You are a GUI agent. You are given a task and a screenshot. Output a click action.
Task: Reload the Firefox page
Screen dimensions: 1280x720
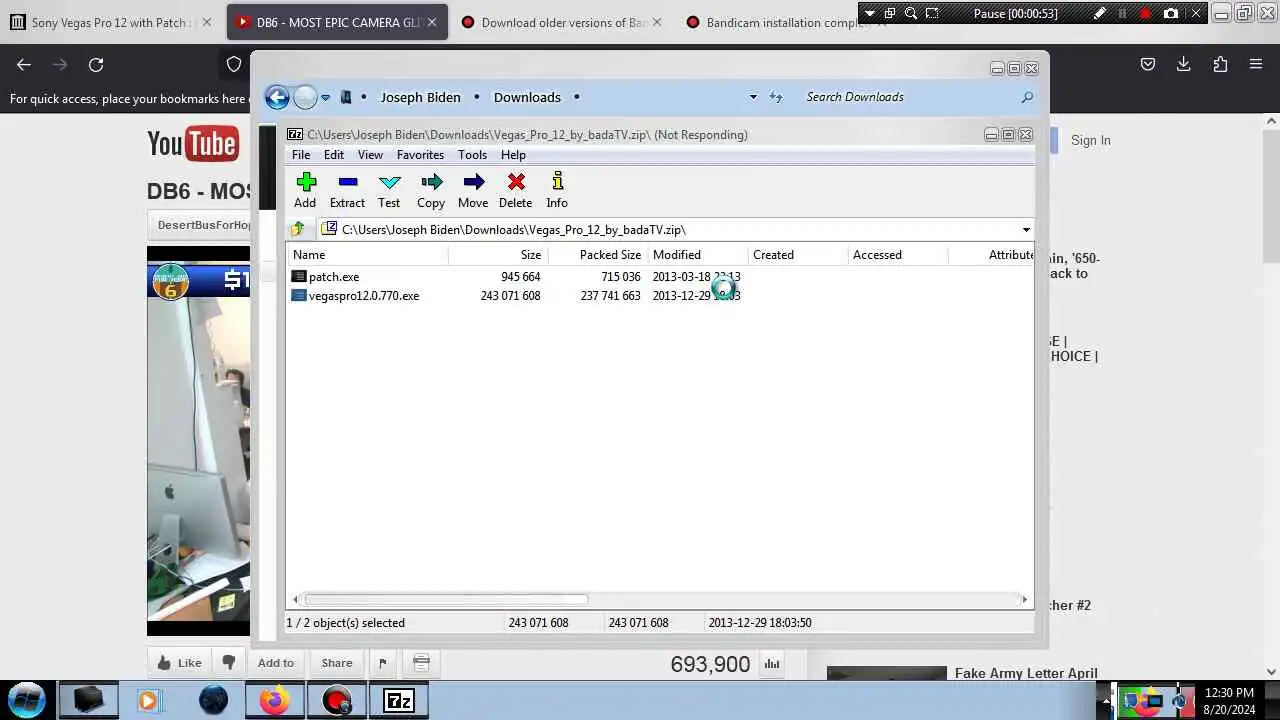point(96,64)
